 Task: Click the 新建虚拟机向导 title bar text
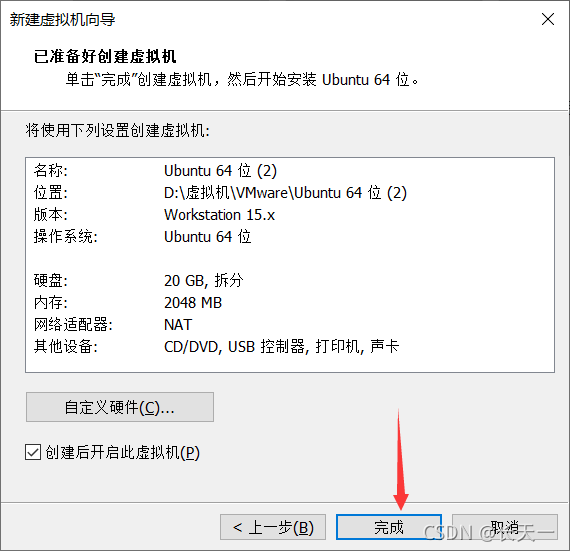(x=62, y=20)
